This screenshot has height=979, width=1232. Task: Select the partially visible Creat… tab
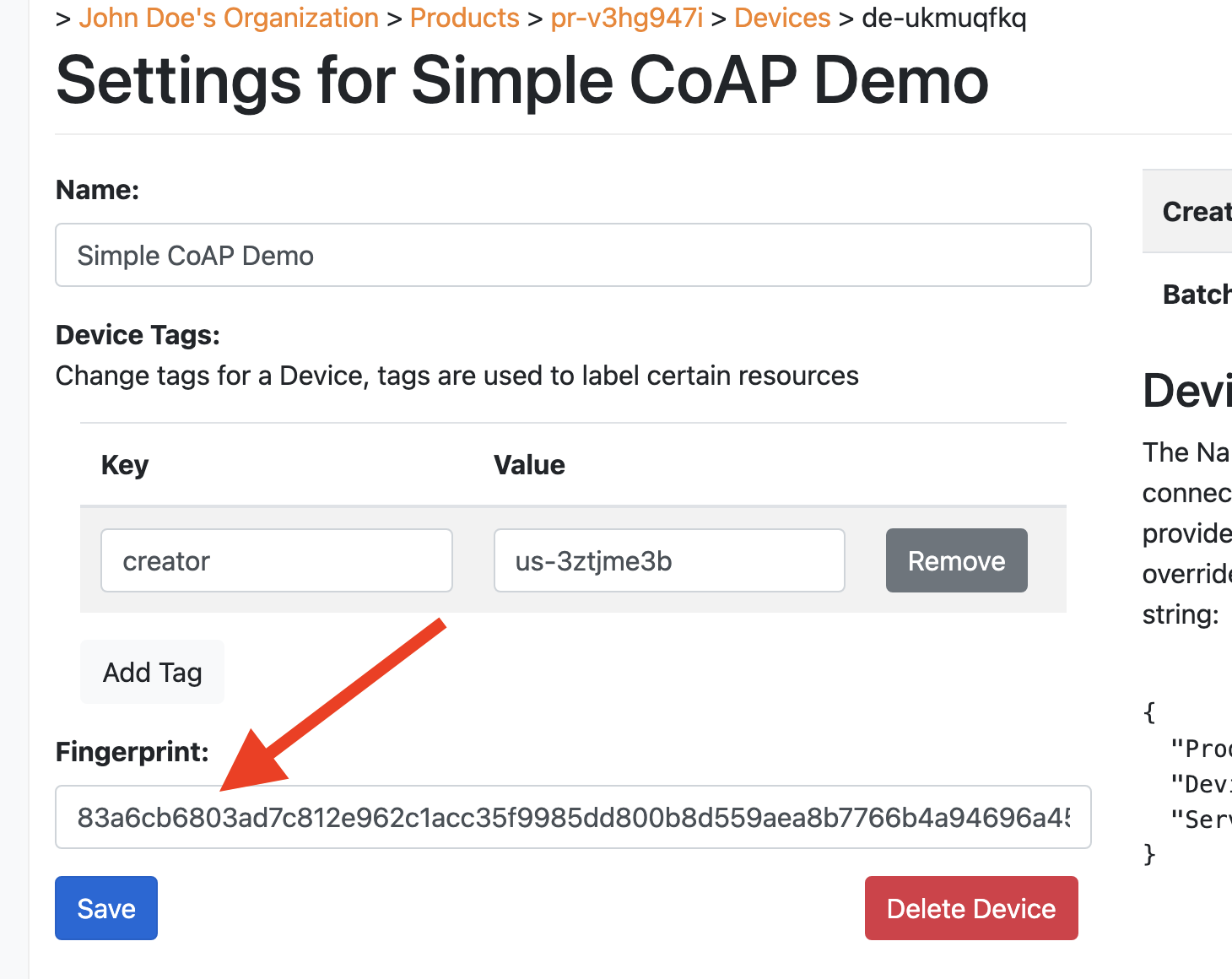(x=1196, y=211)
